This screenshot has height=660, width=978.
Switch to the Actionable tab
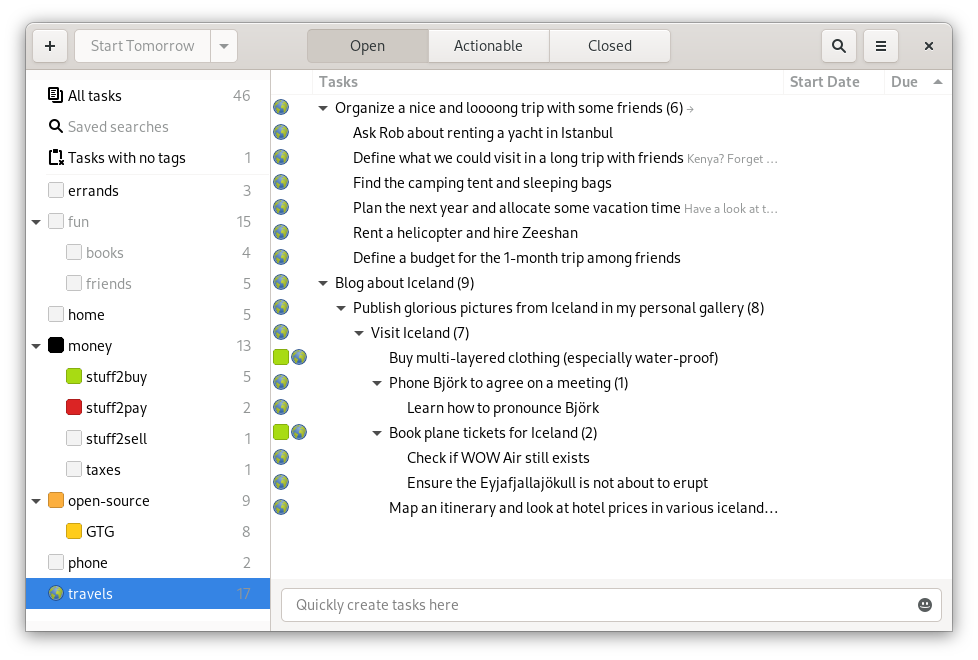tap(488, 46)
